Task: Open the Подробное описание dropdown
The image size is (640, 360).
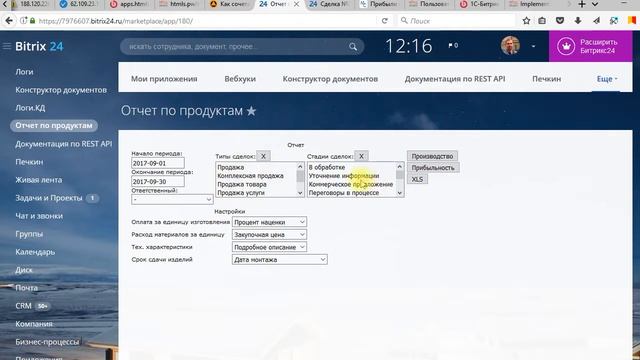Action: click(269, 247)
